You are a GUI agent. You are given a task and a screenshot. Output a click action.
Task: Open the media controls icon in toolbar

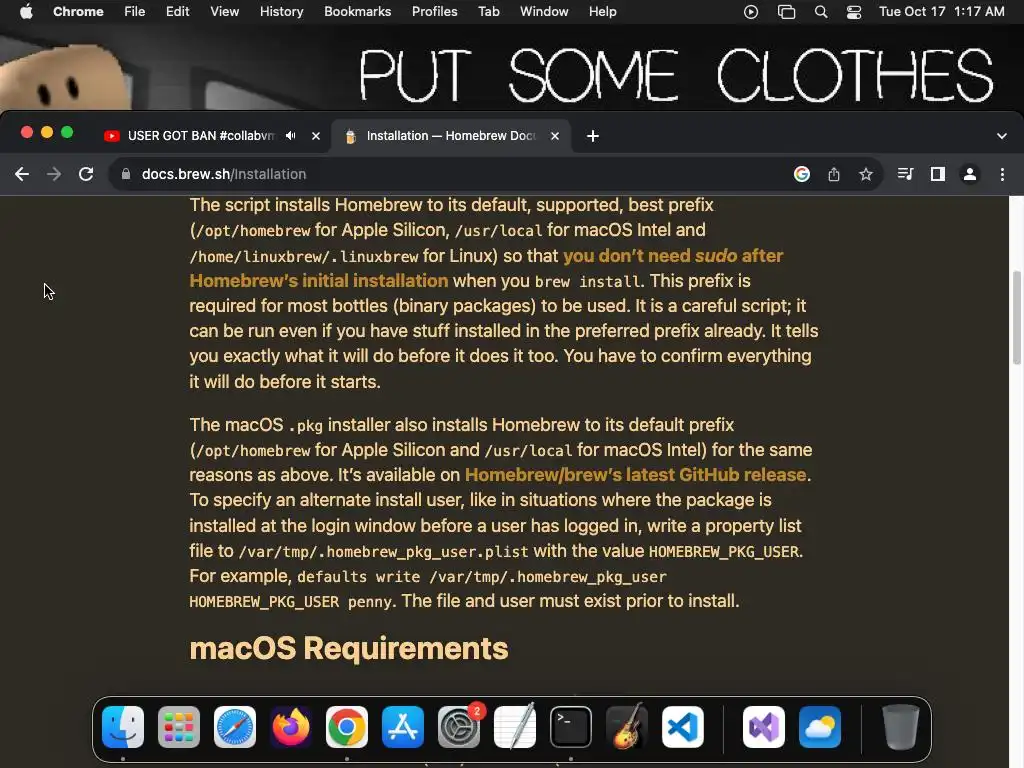905,174
